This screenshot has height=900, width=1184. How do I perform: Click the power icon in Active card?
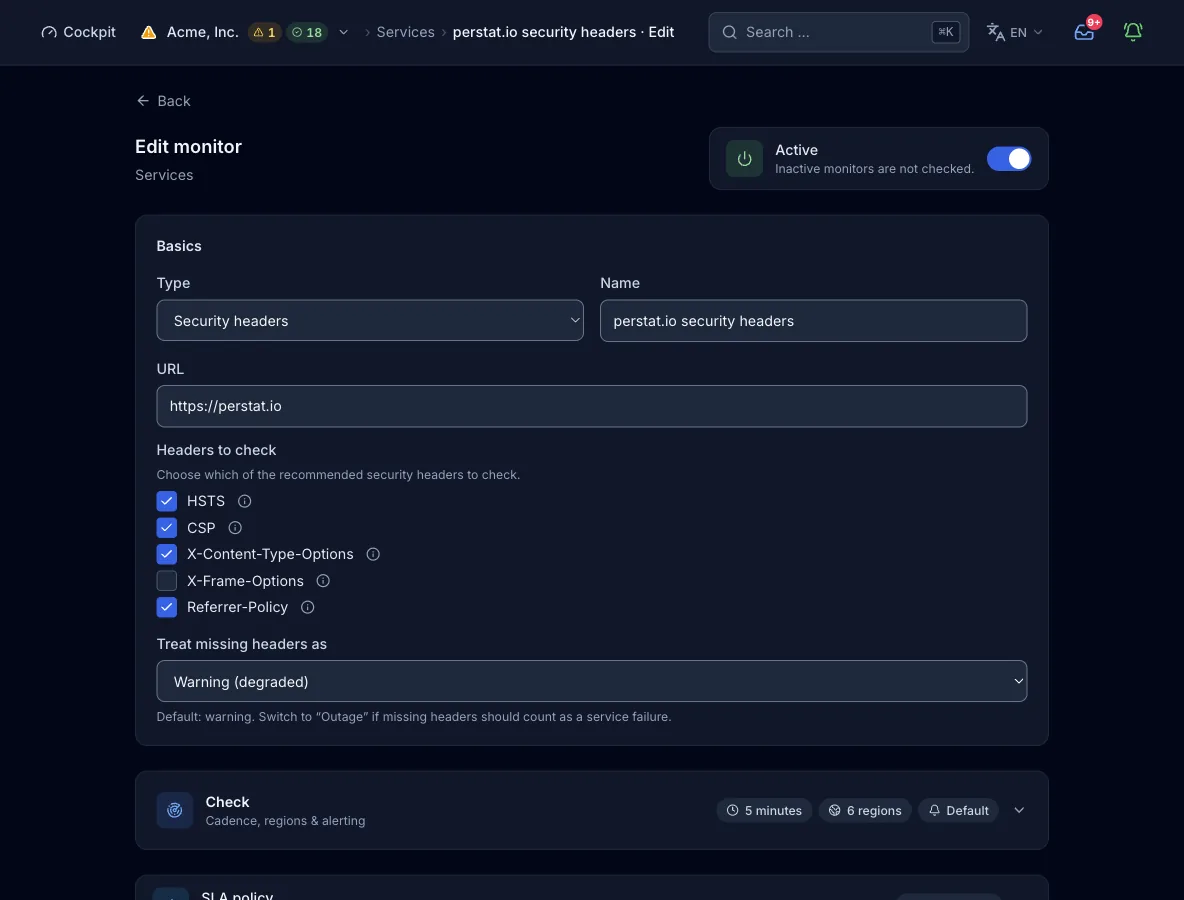(744, 159)
